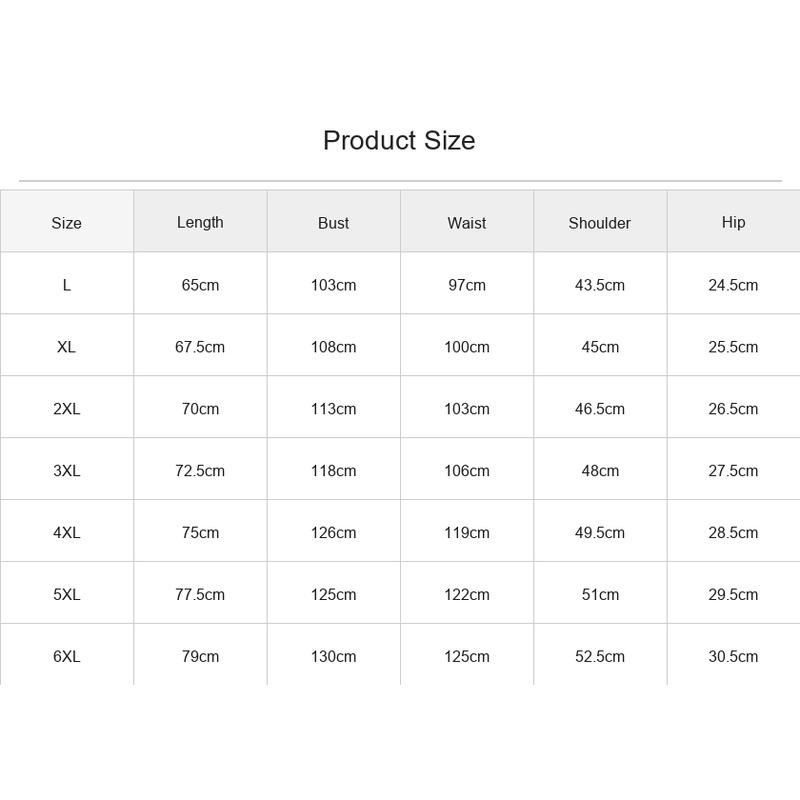Click the XL size row label
This screenshot has width=800, height=800.
(x=66, y=347)
